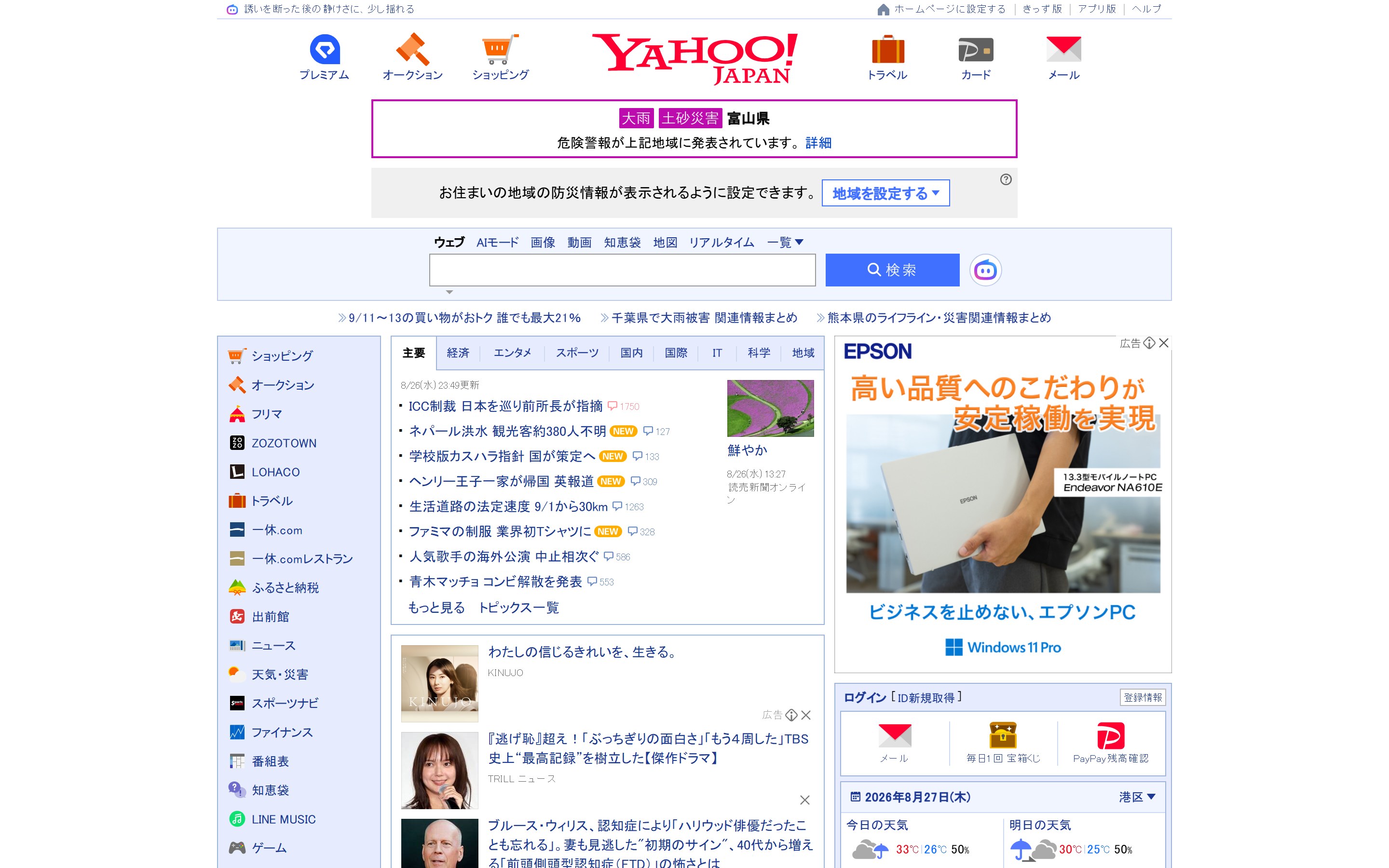Dismiss the 逃げ恥 TRILL news article
This screenshot has width=1389, height=868.
coord(804,800)
